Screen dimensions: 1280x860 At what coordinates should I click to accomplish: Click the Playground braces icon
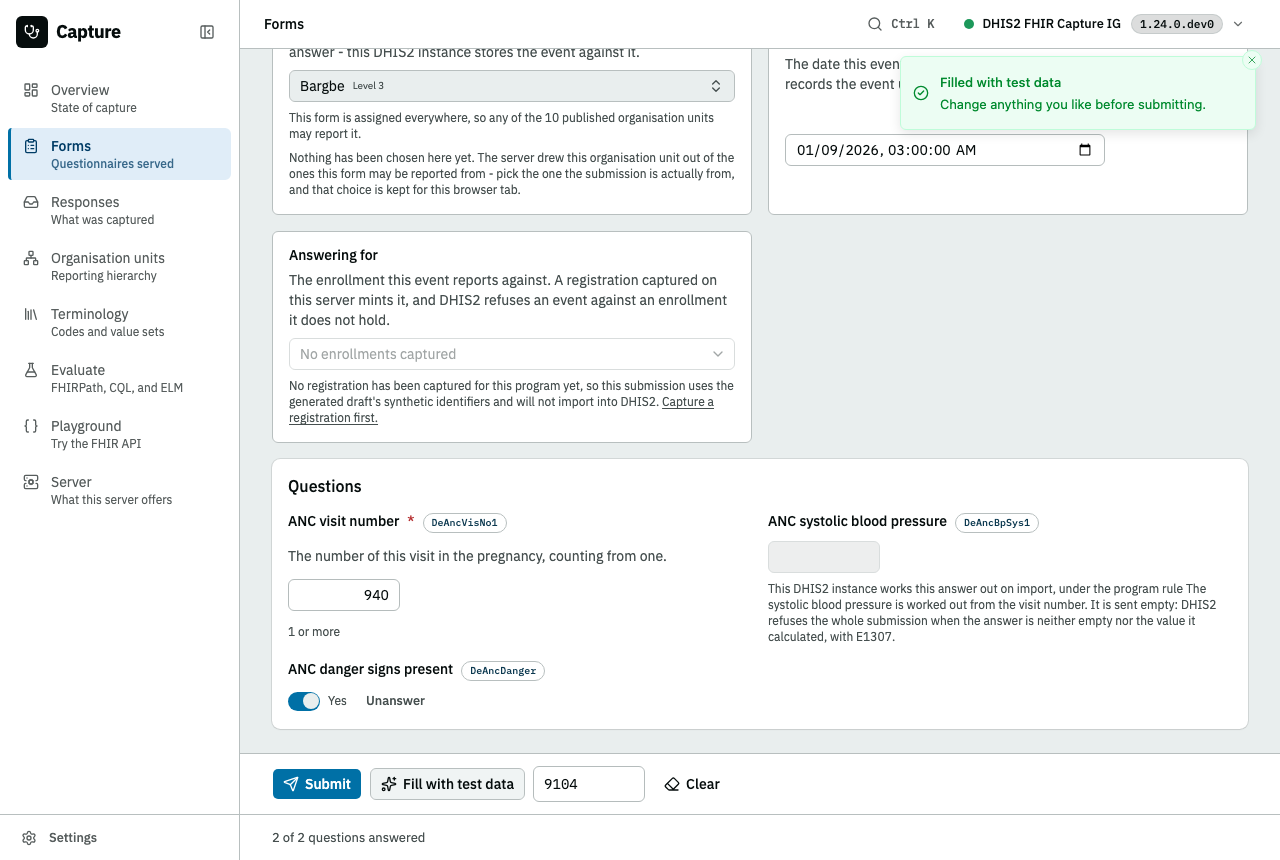tap(31, 426)
